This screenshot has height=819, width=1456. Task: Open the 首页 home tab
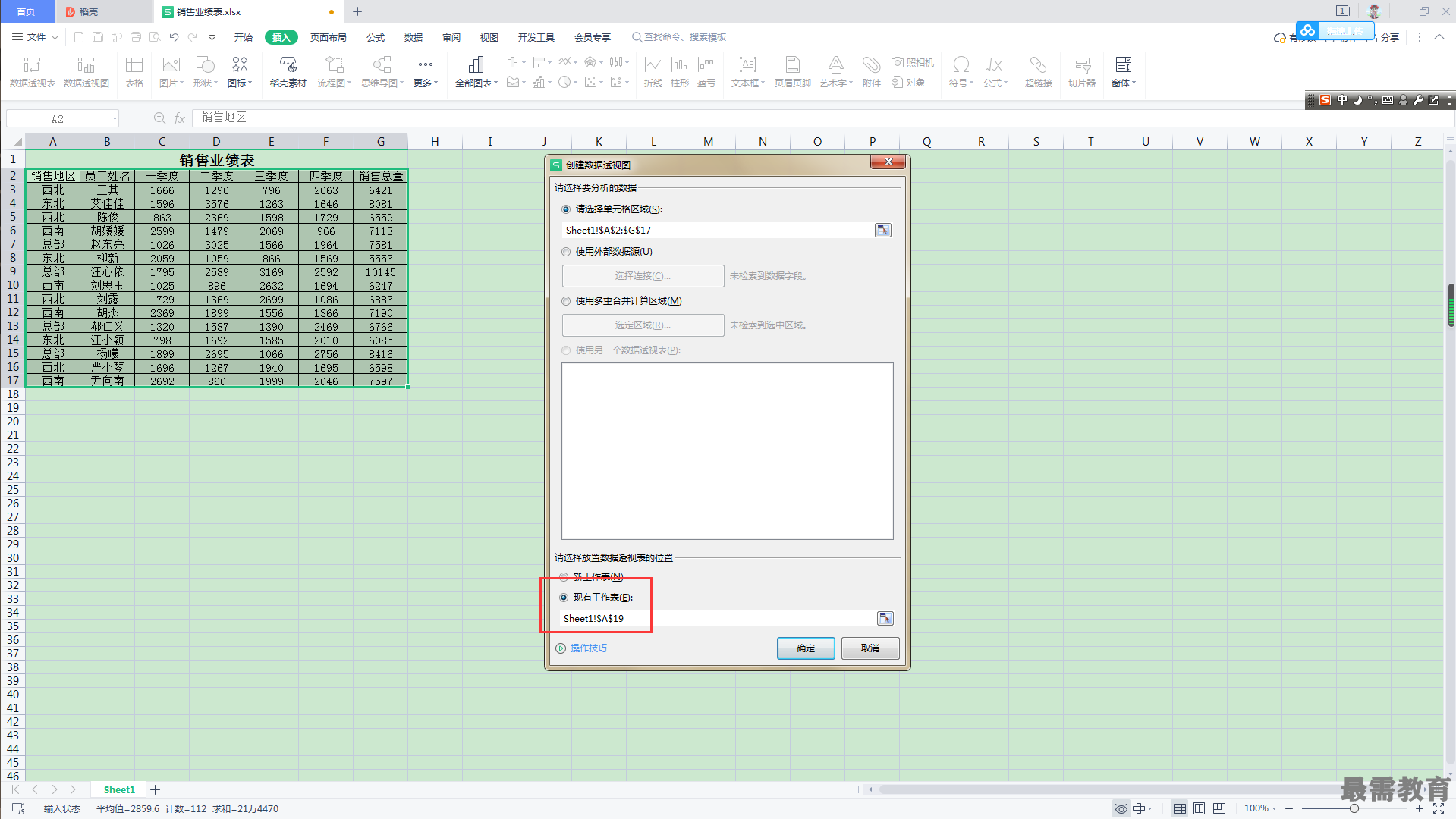pos(27,11)
